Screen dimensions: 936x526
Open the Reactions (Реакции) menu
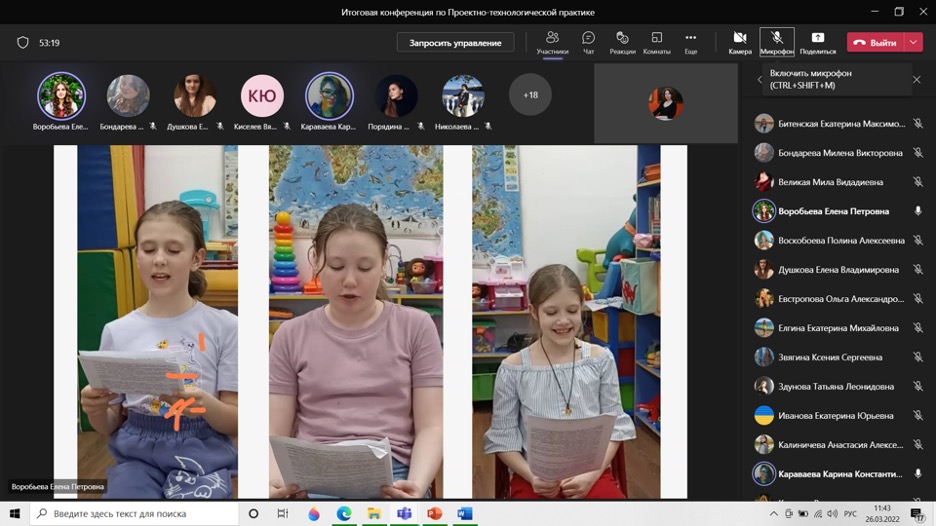[622, 42]
